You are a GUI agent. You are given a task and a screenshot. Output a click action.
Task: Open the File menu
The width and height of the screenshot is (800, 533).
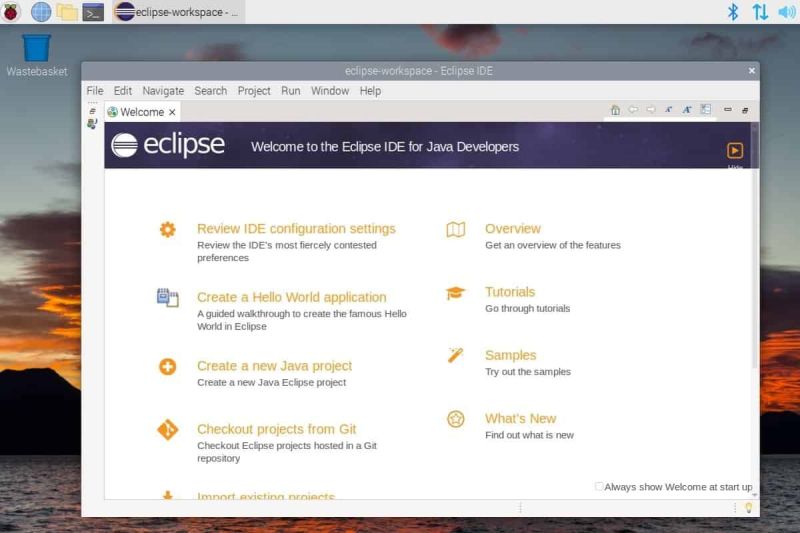point(95,91)
